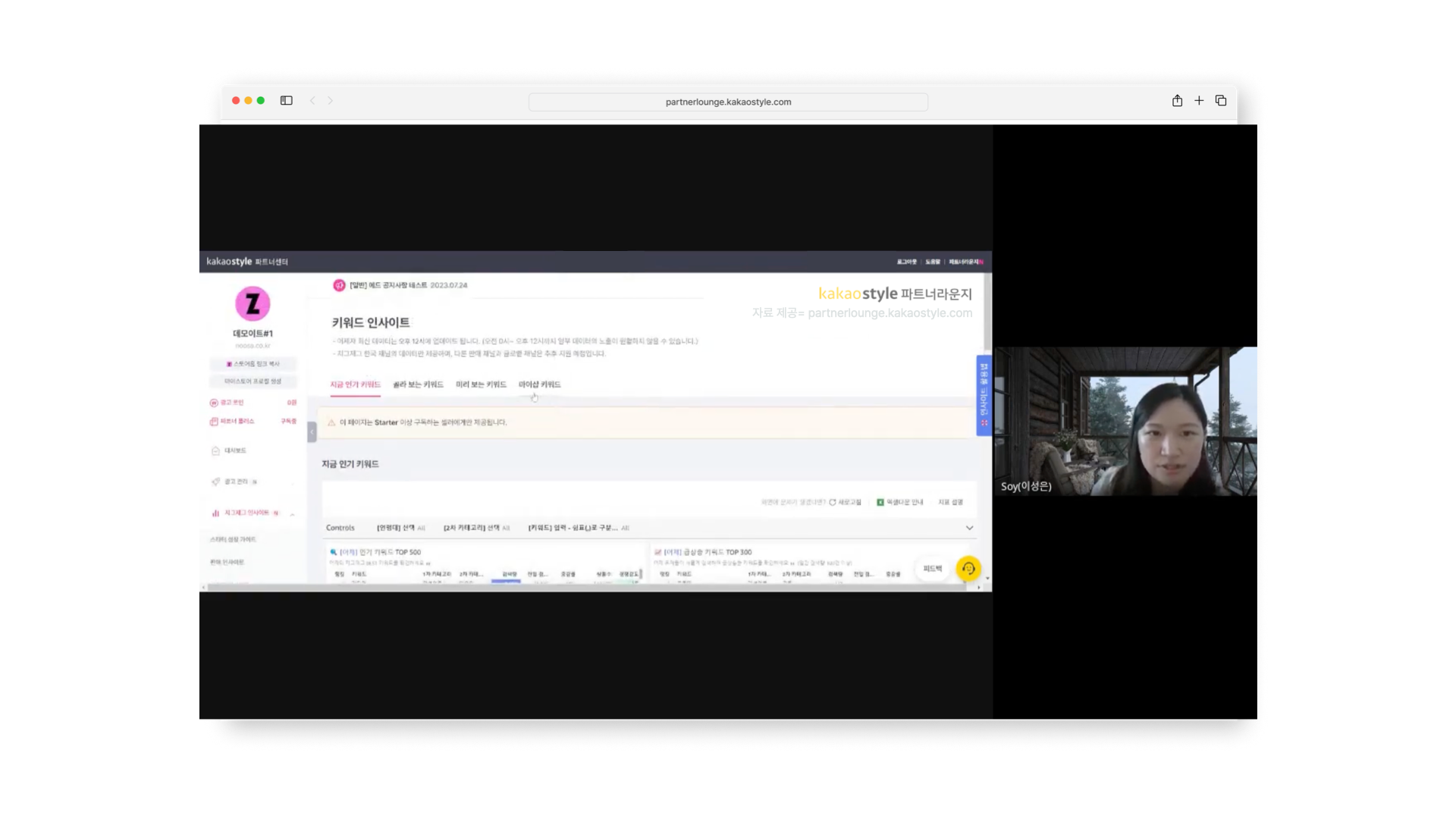Open 판매 인사이트 submenu item
The width and height of the screenshot is (1456, 819).
coord(227,562)
